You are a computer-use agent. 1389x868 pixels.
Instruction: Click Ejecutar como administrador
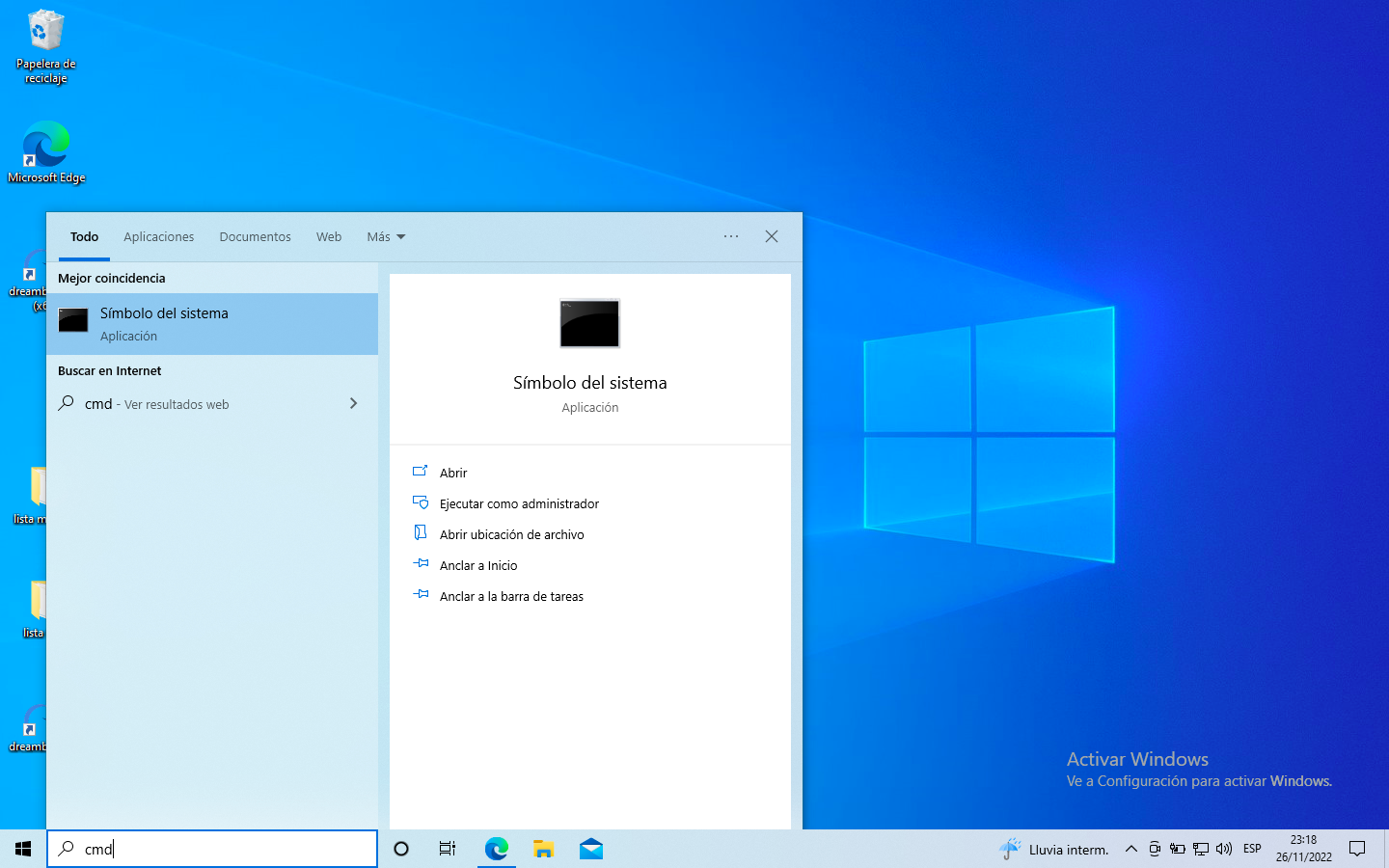[519, 504]
